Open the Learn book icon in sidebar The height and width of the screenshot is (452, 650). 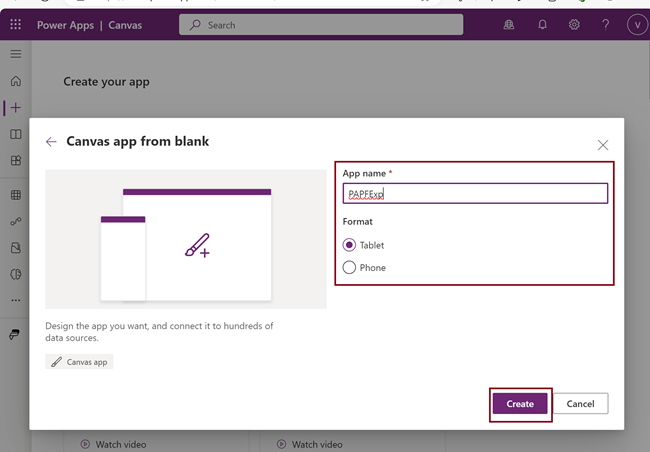(16, 134)
